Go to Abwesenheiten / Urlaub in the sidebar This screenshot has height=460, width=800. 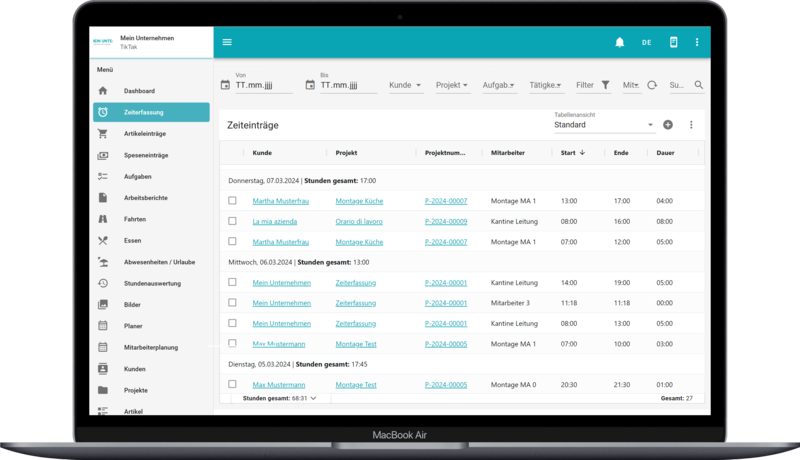point(159,262)
